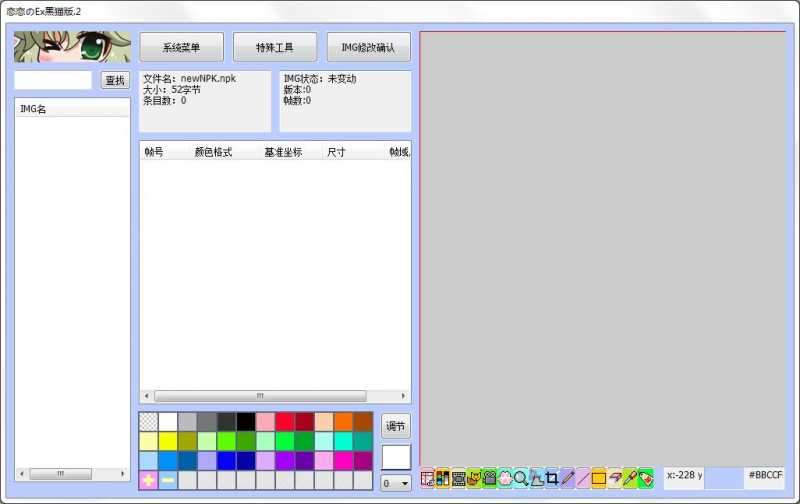
Task: Choose the eyedropper color picker tool
Action: [631, 478]
